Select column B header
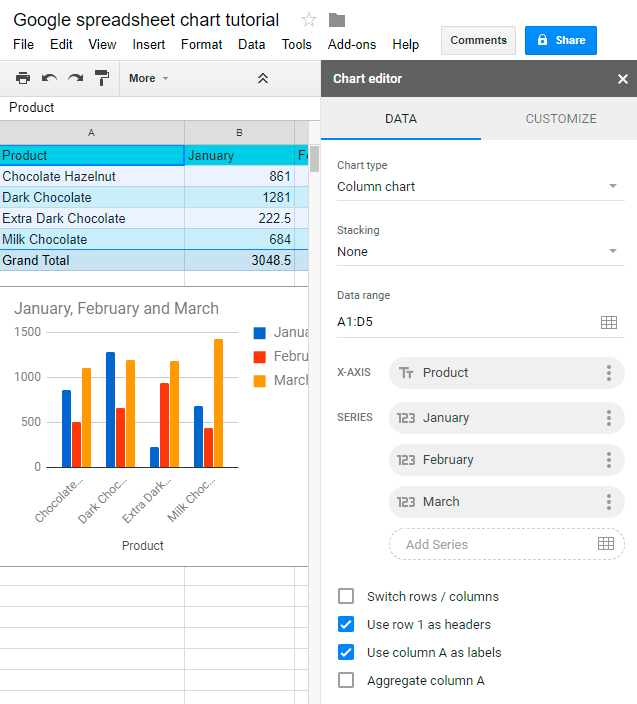Viewport: 637px width, 704px height. pyautogui.click(x=239, y=133)
